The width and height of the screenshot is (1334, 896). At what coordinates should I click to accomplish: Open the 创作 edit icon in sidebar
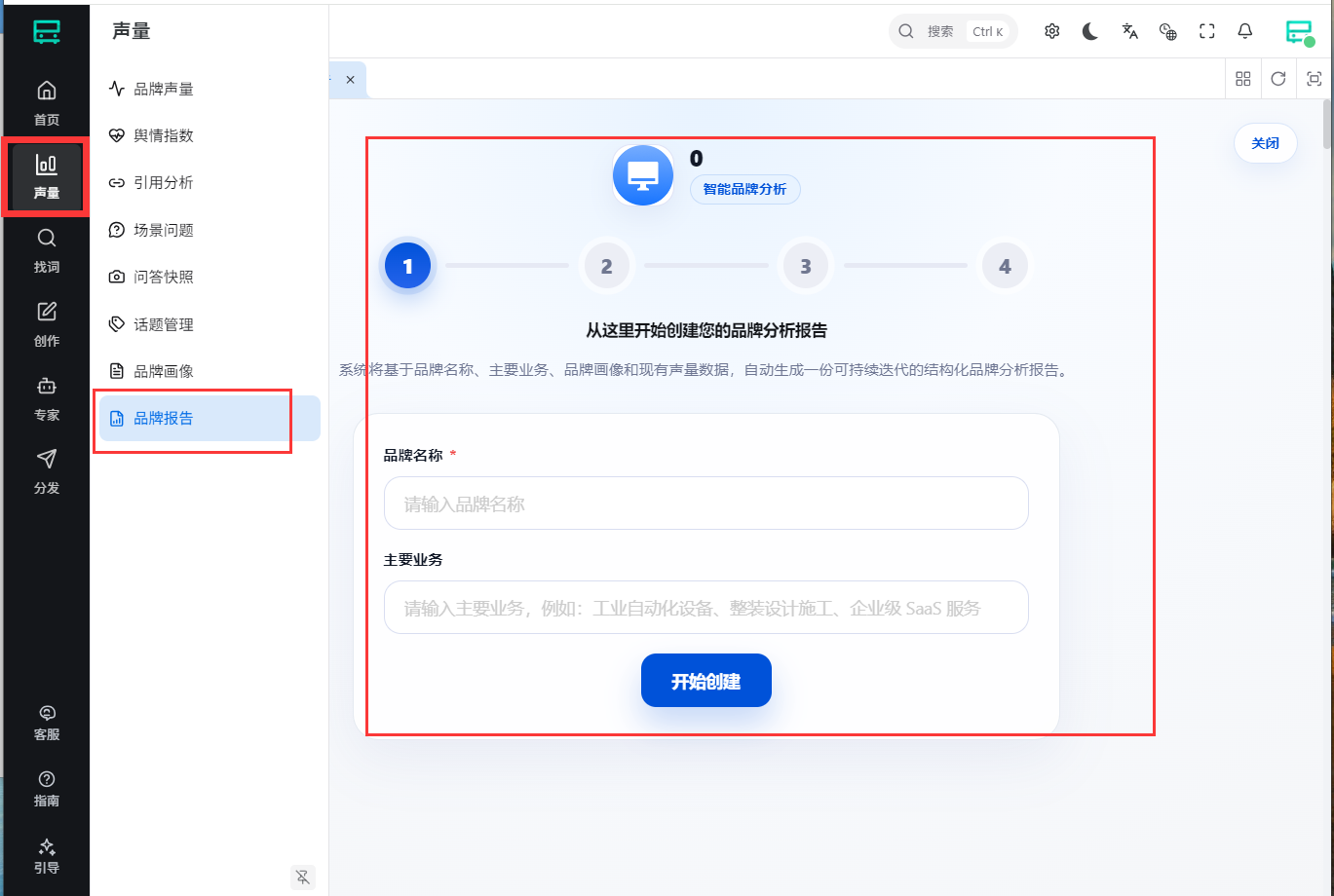pos(46,323)
